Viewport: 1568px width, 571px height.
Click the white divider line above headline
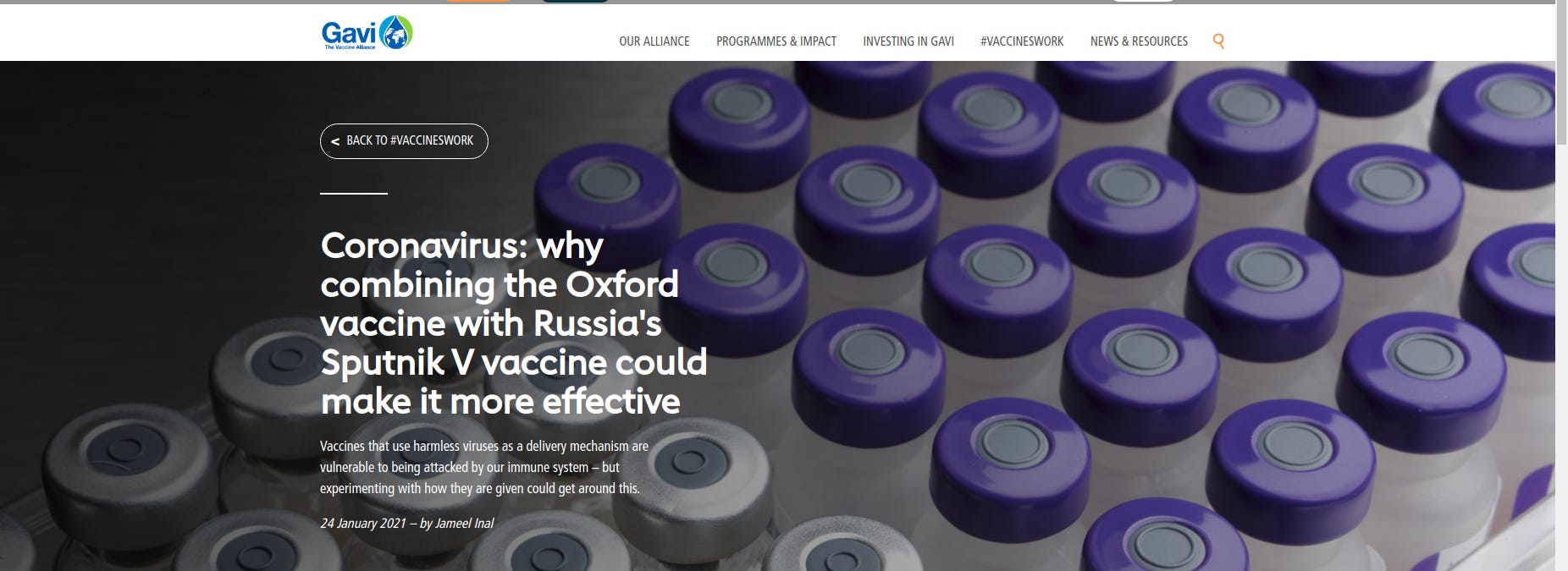[x=354, y=194]
